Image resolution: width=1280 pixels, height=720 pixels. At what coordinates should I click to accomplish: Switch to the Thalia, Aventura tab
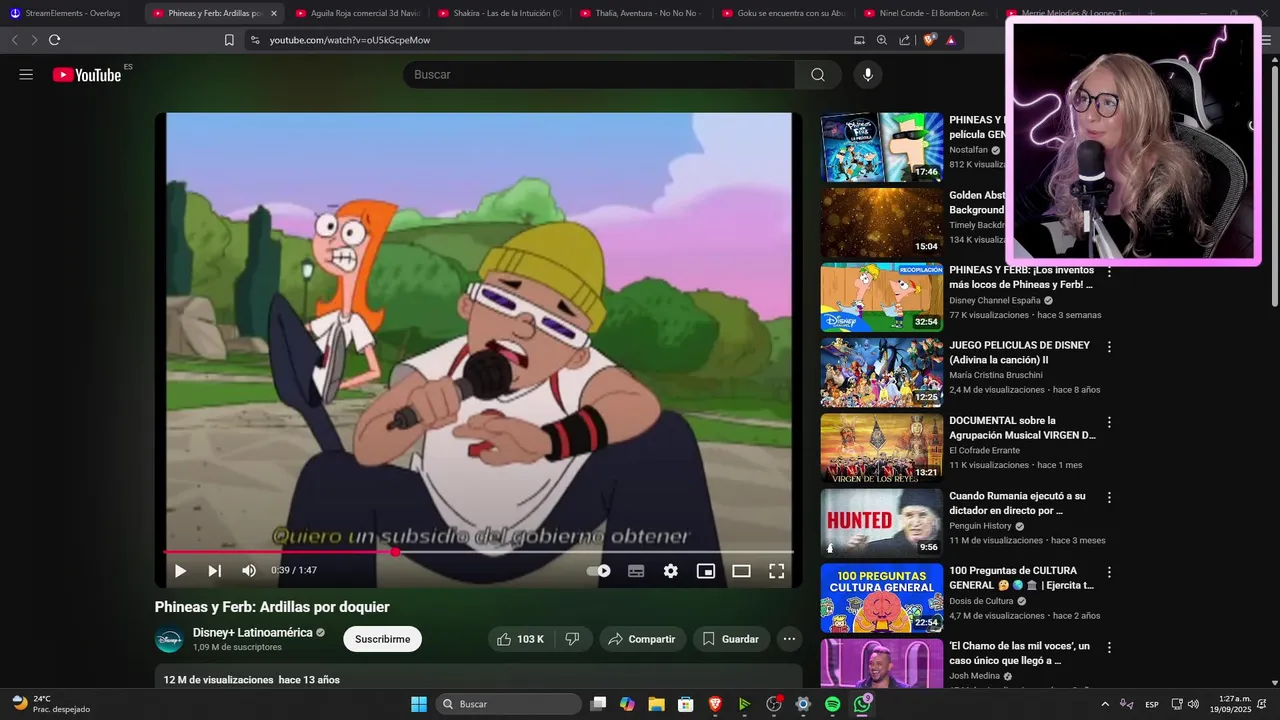(x=641, y=13)
